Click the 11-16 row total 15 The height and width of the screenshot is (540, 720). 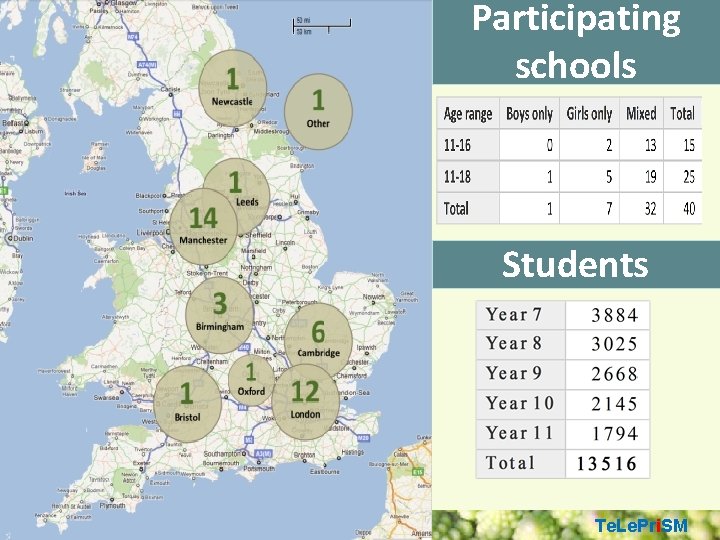pyautogui.click(x=682, y=145)
